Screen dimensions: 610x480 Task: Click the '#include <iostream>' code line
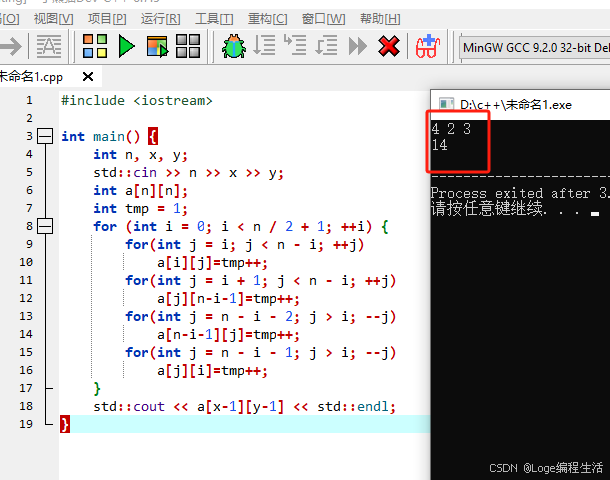pos(137,101)
